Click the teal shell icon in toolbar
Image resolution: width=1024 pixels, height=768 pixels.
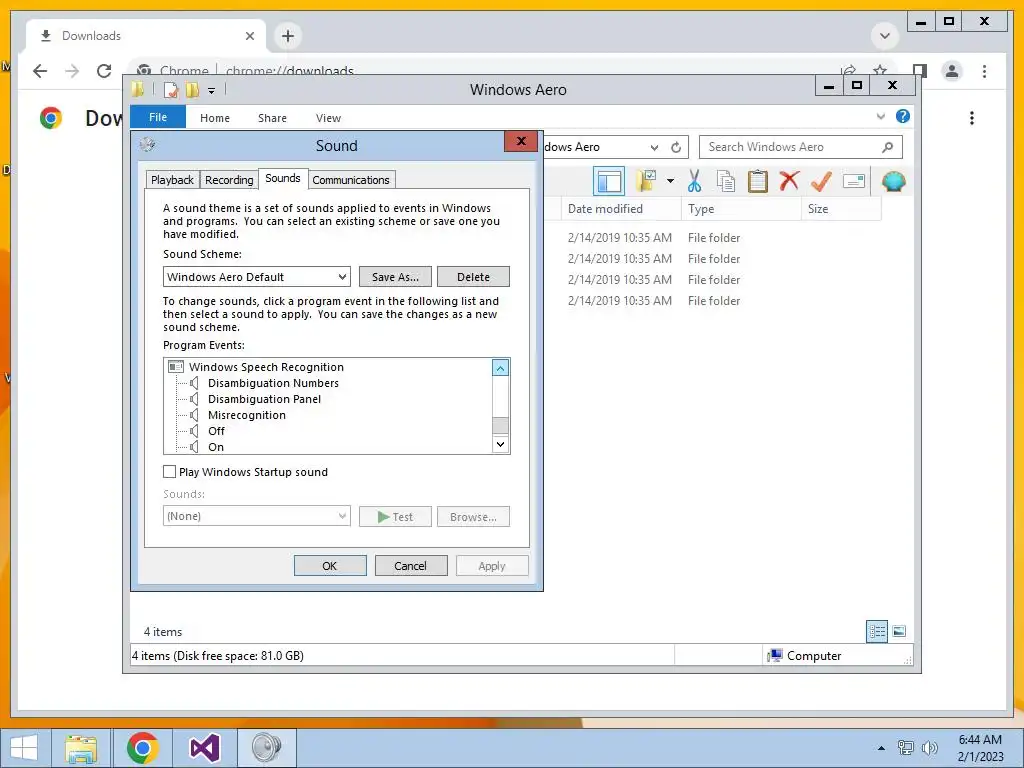(893, 181)
